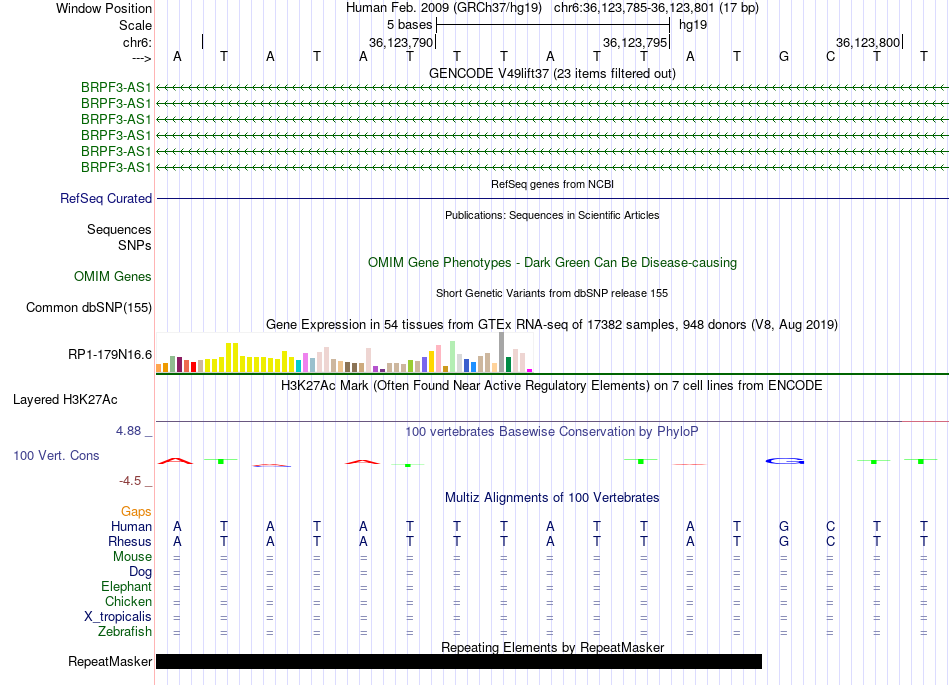Screen dimensions: 950x685
Task: Click the lone G in the base sequence row
Action: click(784, 56)
